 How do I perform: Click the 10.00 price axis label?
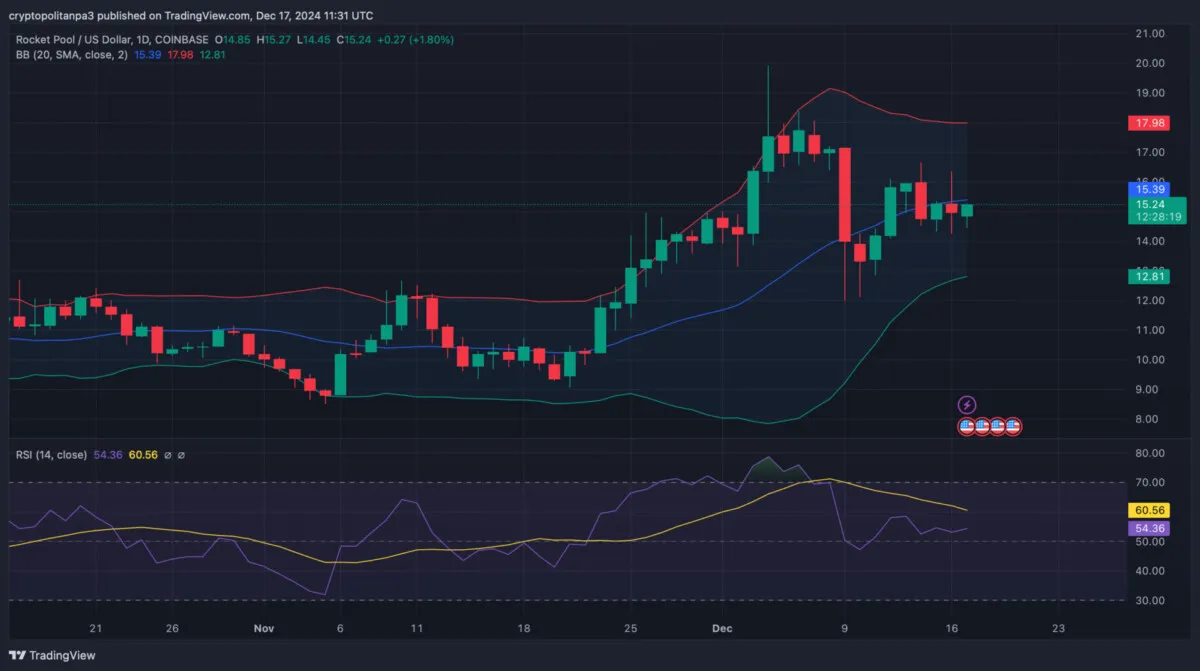(x=1150, y=360)
